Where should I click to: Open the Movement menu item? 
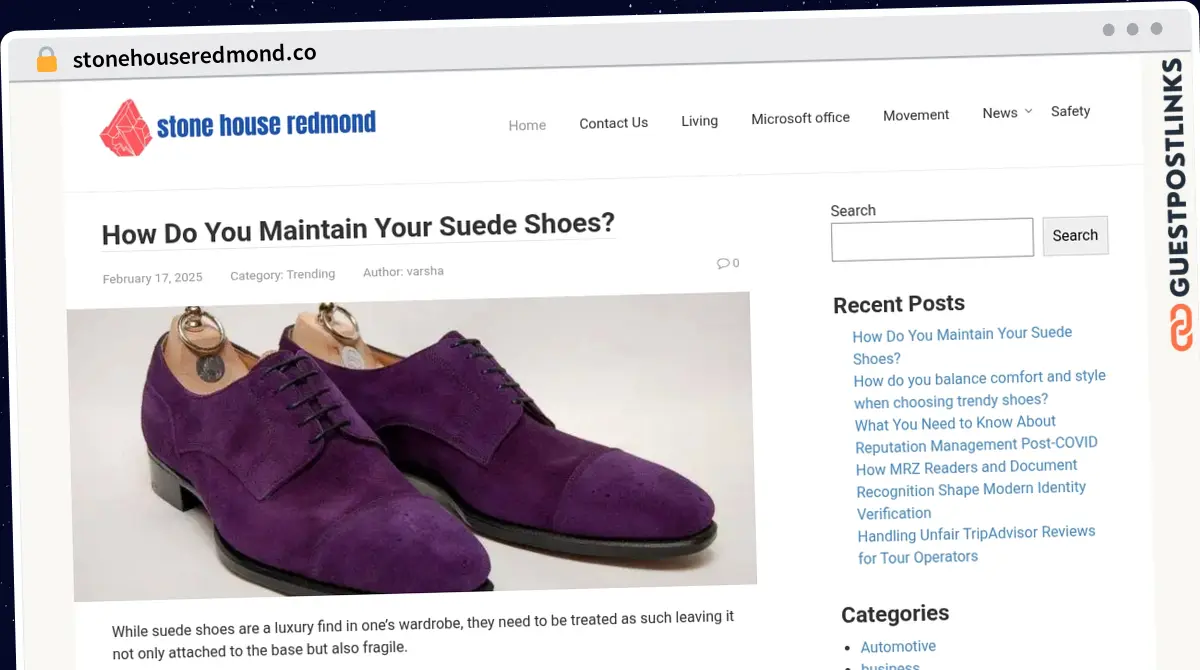[916, 115]
